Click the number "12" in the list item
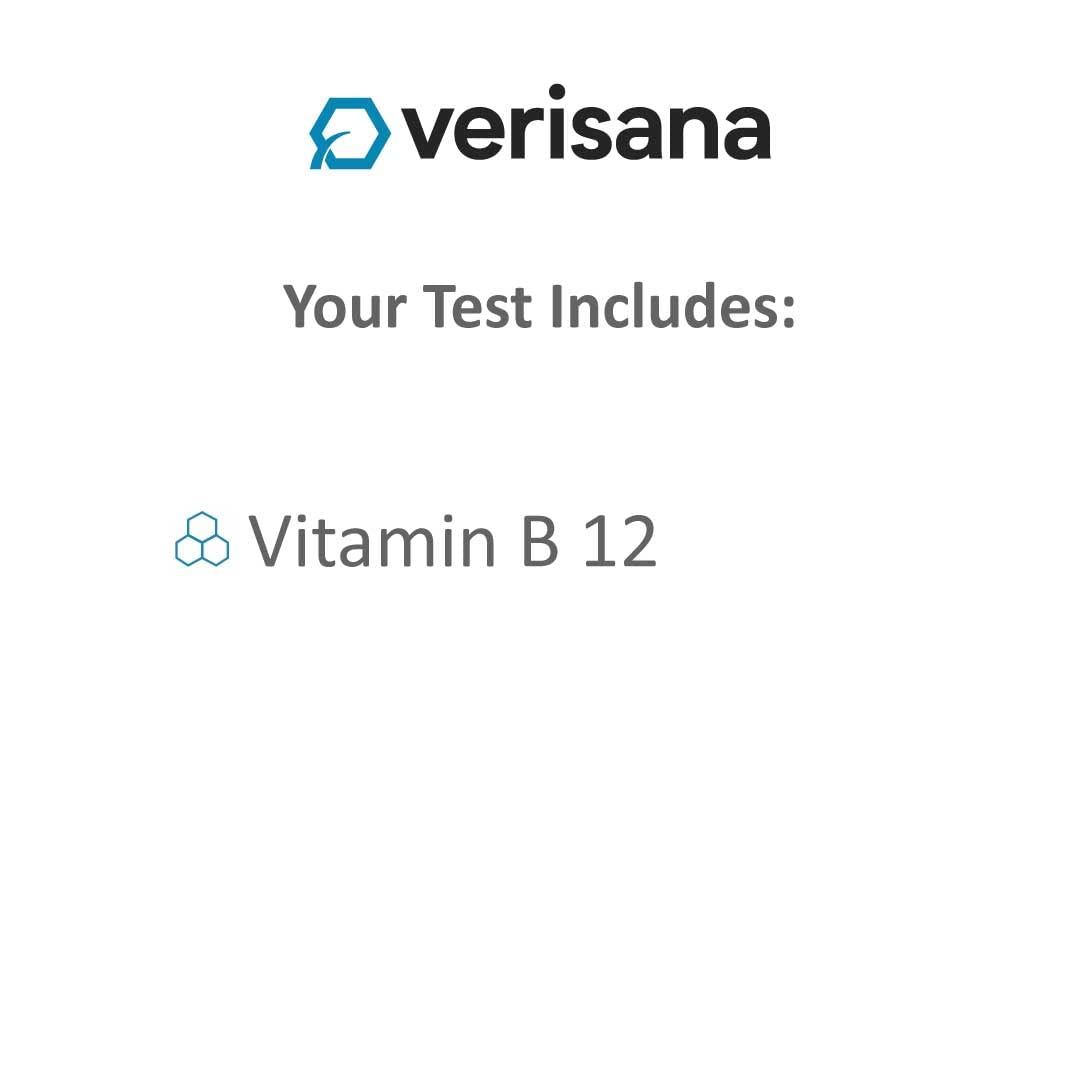The width and height of the screenshot is (1080, 1080). pos(620,541)
